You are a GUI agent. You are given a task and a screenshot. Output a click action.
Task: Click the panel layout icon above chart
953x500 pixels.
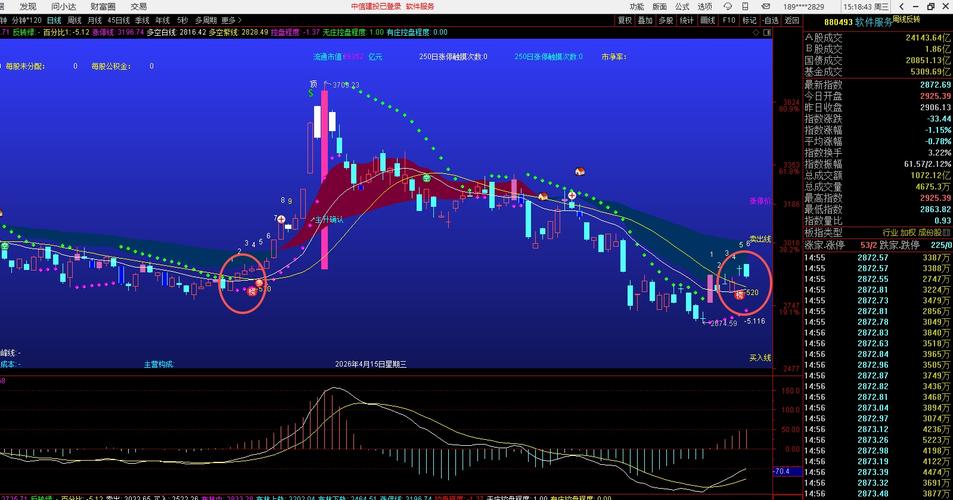(x=768, y=32)
